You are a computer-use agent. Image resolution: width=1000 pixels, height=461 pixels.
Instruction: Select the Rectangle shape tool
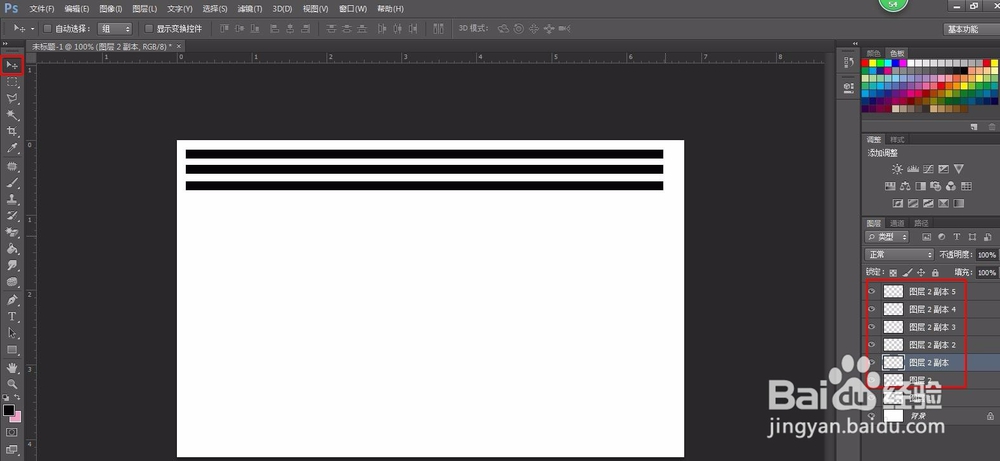click(12, 350)
